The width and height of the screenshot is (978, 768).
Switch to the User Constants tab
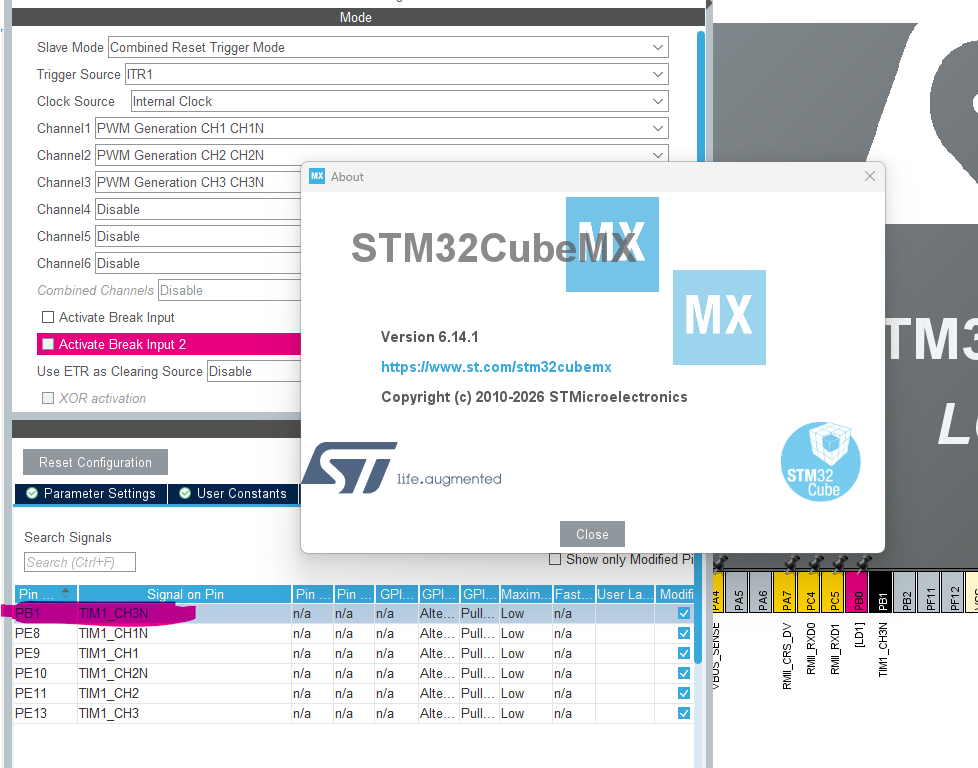click(234, 493)
